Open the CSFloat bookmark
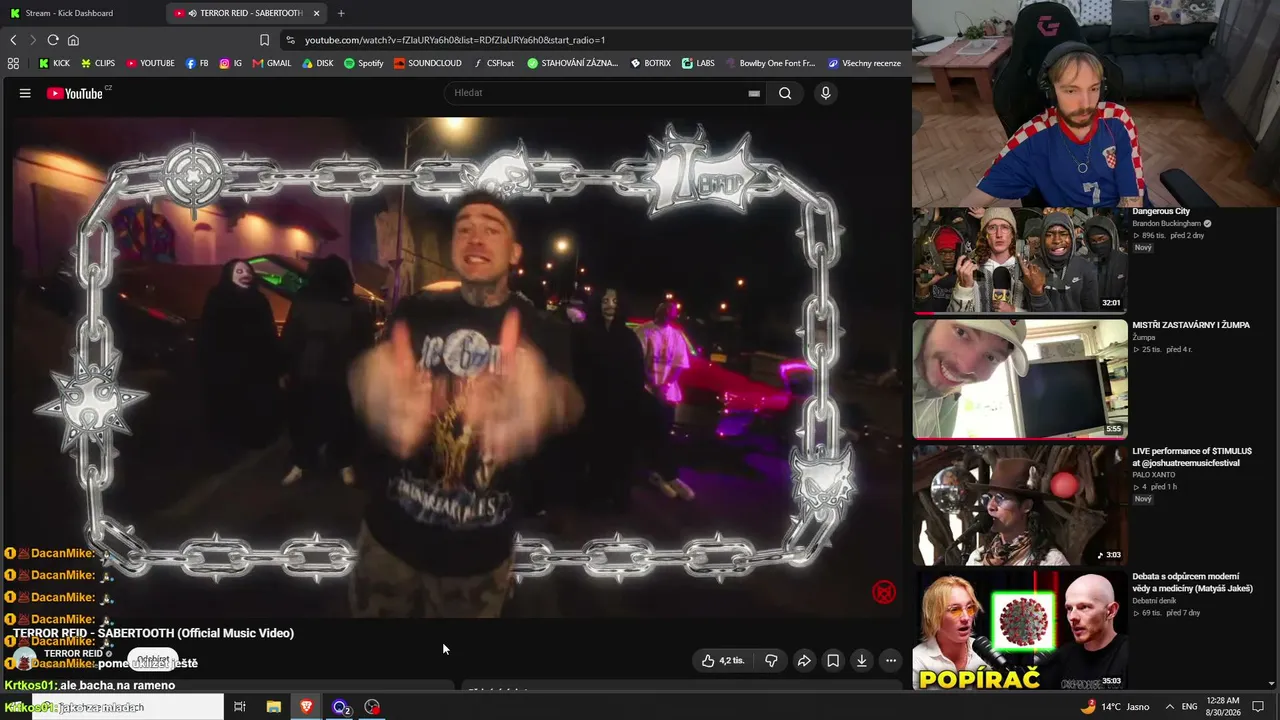 [x=493, y=63]
